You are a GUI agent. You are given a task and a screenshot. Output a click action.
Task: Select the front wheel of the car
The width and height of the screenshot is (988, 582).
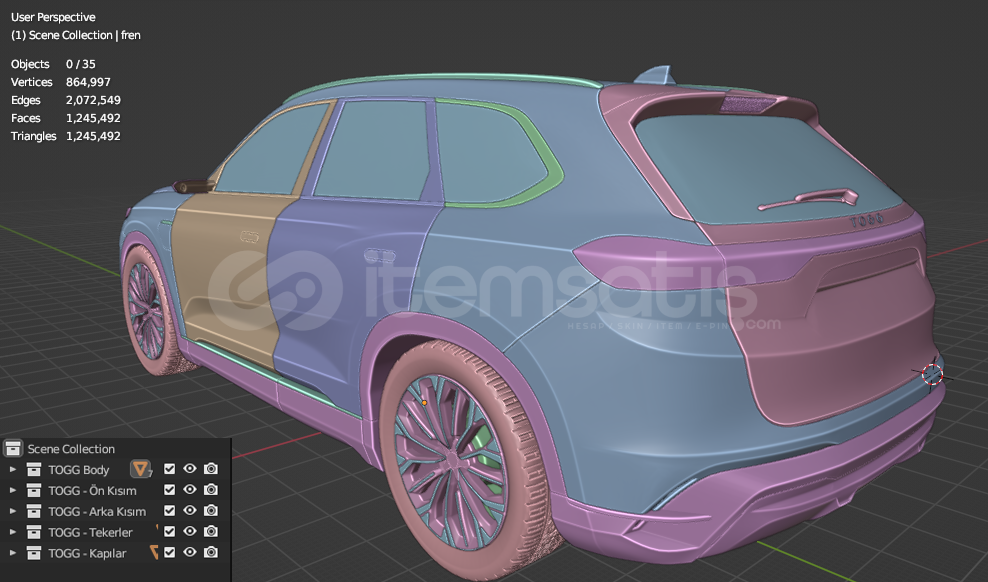point(151,311)
